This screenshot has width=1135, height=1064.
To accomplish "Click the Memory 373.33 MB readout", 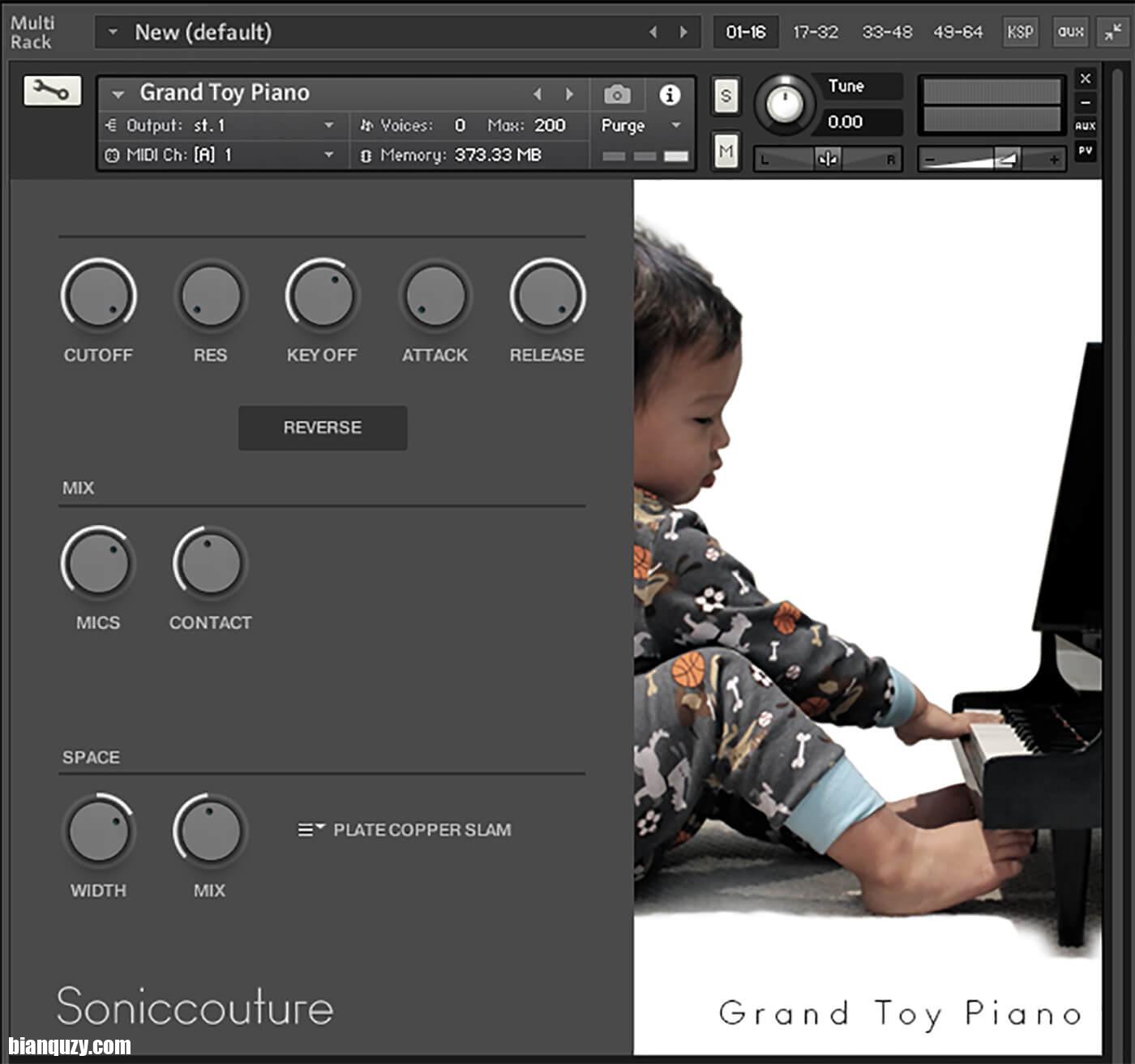I will 498,155.
